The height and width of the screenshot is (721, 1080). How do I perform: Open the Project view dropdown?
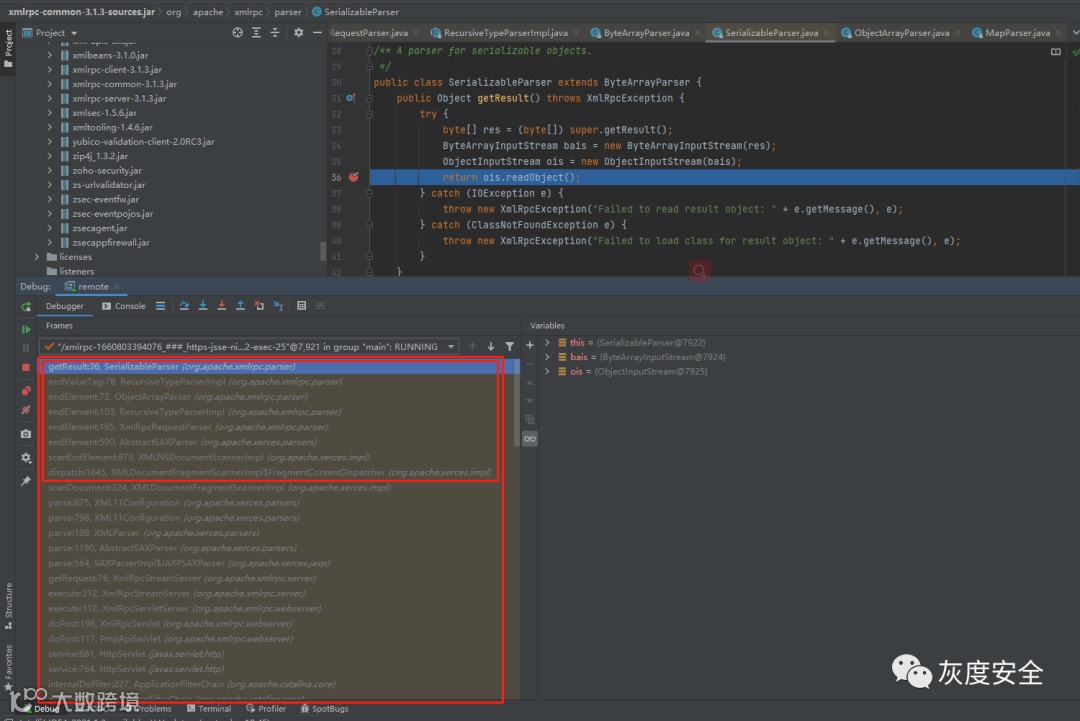point(50,32)
